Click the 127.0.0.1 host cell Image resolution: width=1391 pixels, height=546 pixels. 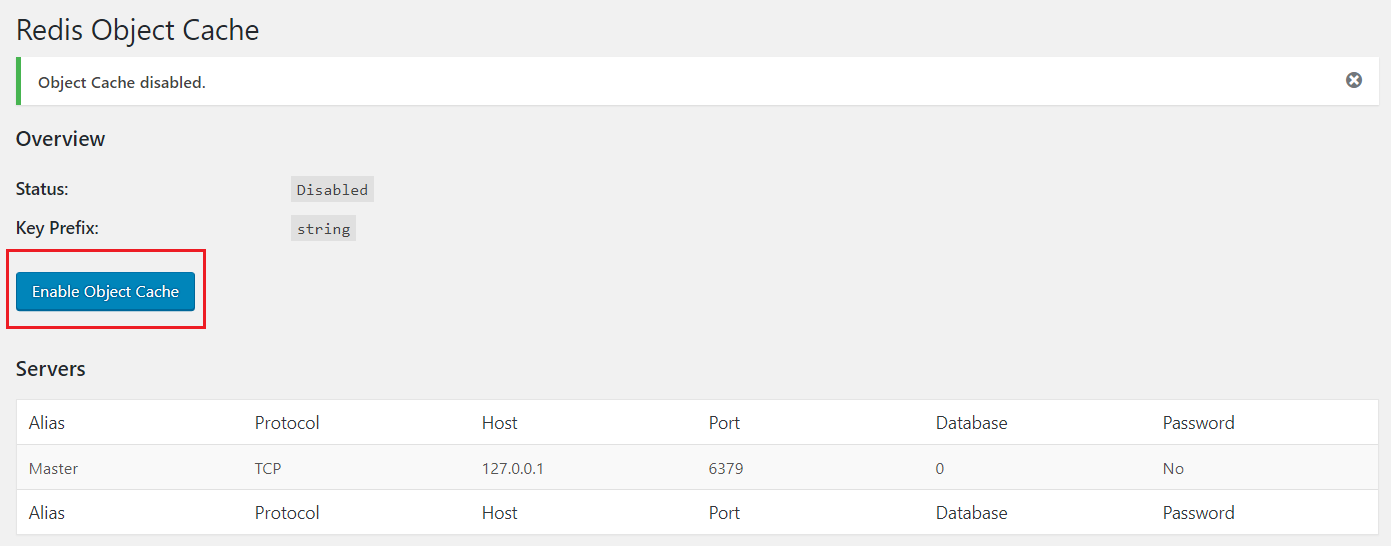tap(512, 468)
